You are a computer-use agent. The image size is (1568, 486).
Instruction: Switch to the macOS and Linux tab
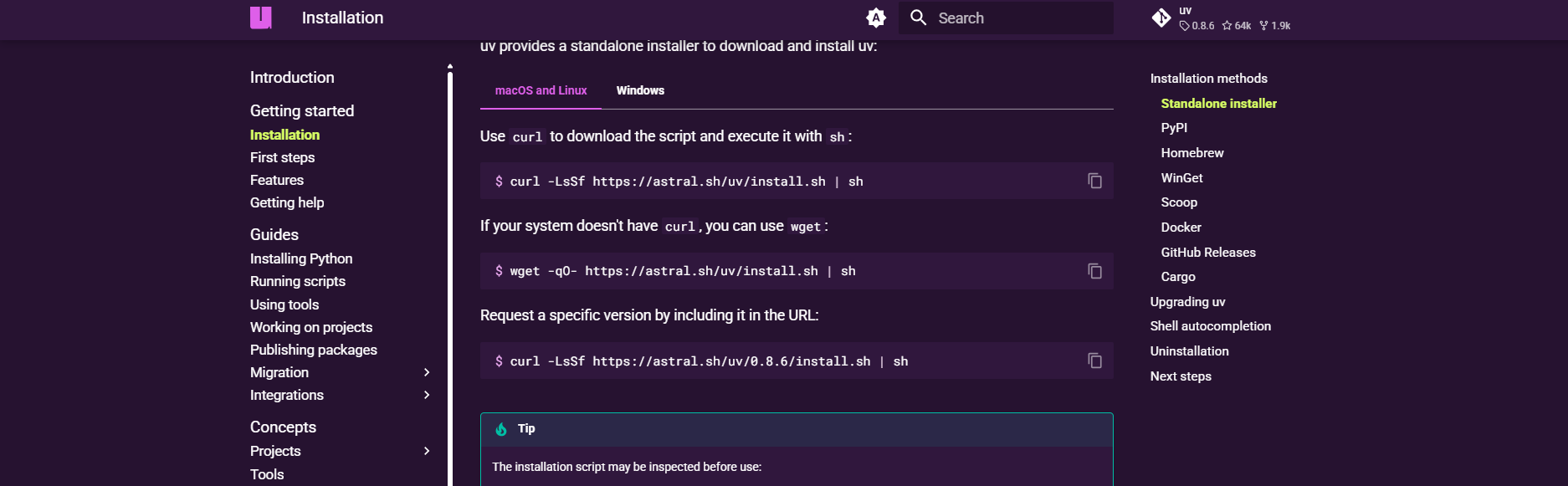pos(541,90)
